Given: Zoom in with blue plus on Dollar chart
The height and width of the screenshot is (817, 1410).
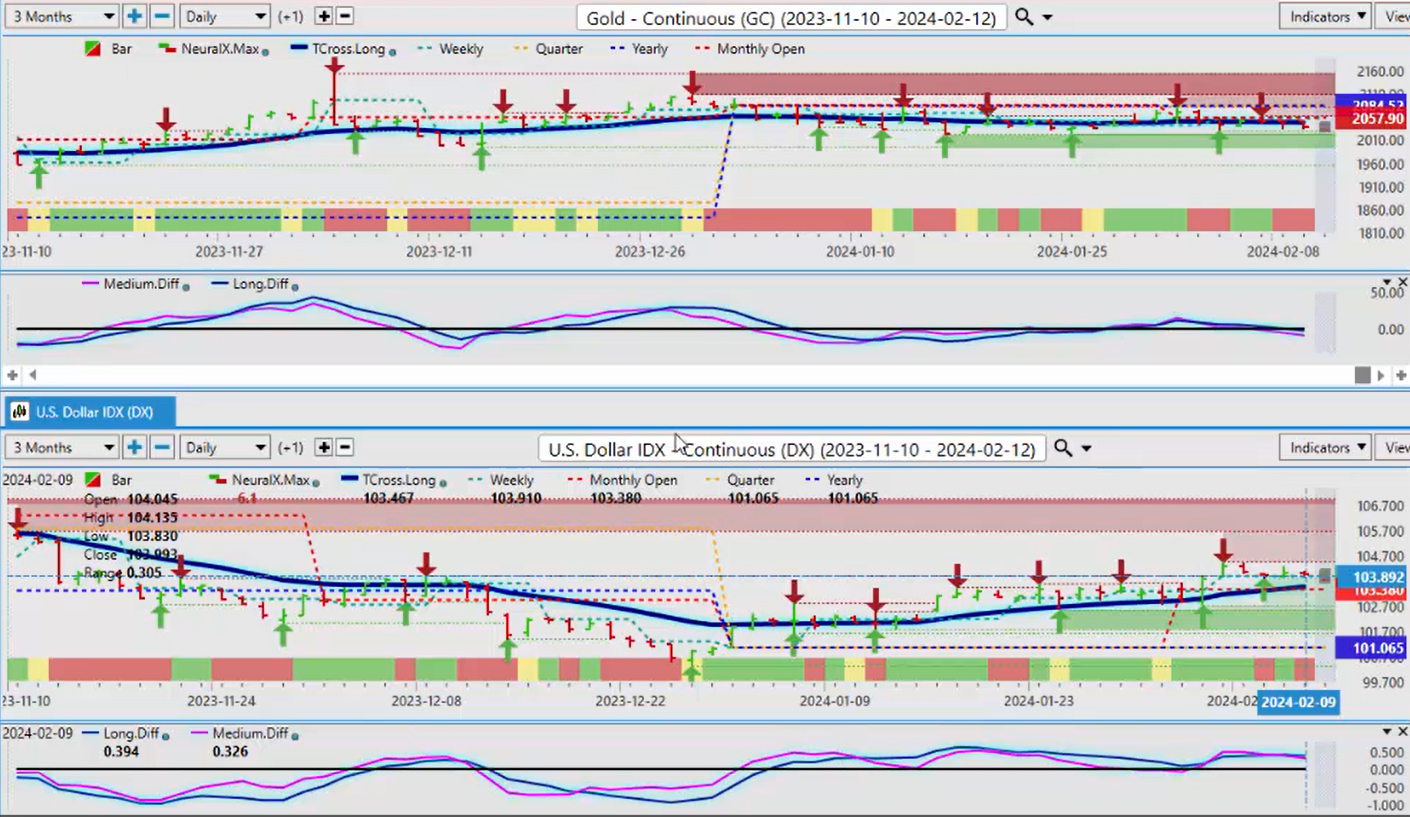Looking at the screenshot, I should [134, 447].
